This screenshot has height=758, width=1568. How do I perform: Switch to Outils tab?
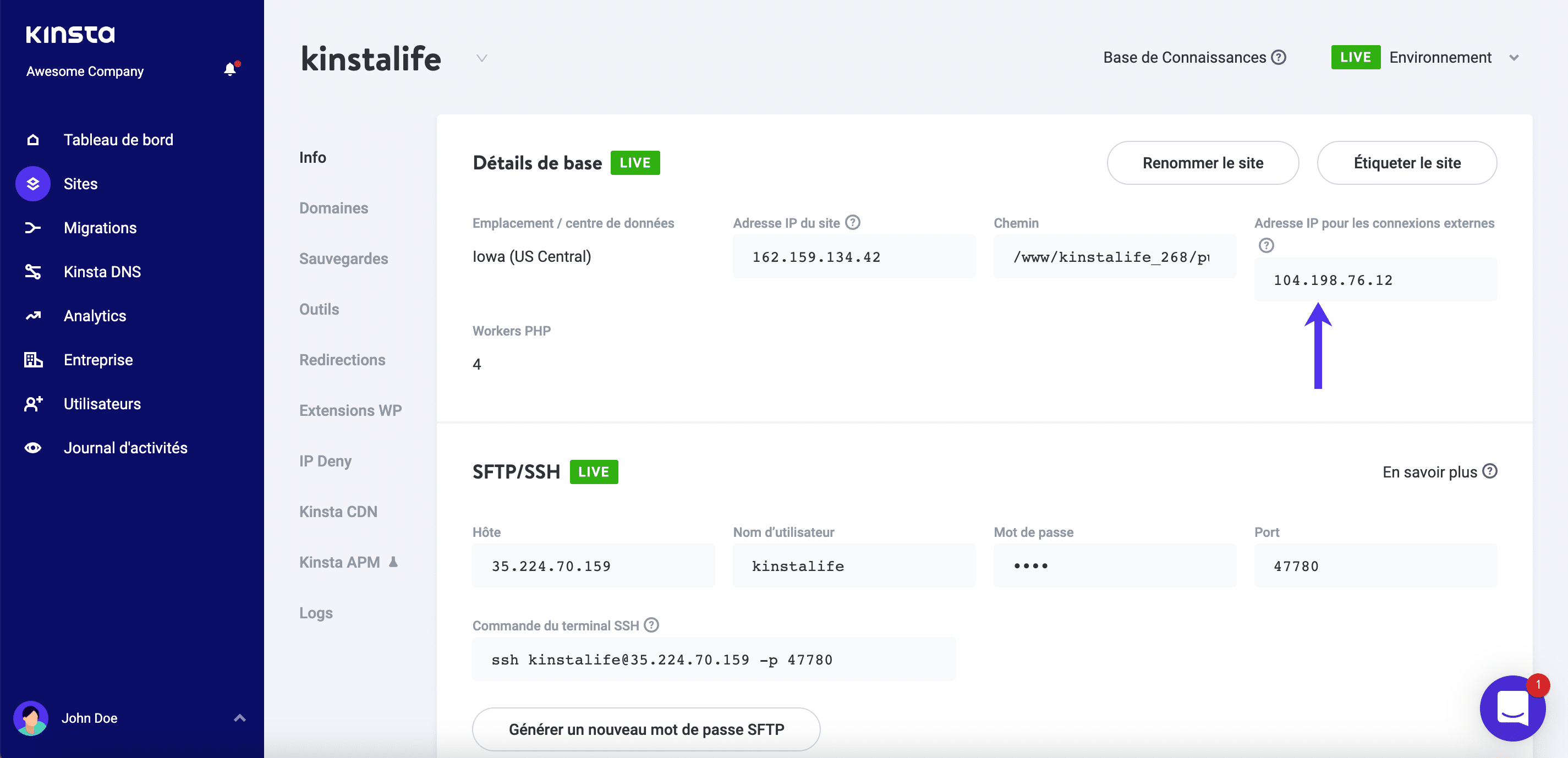319,309
